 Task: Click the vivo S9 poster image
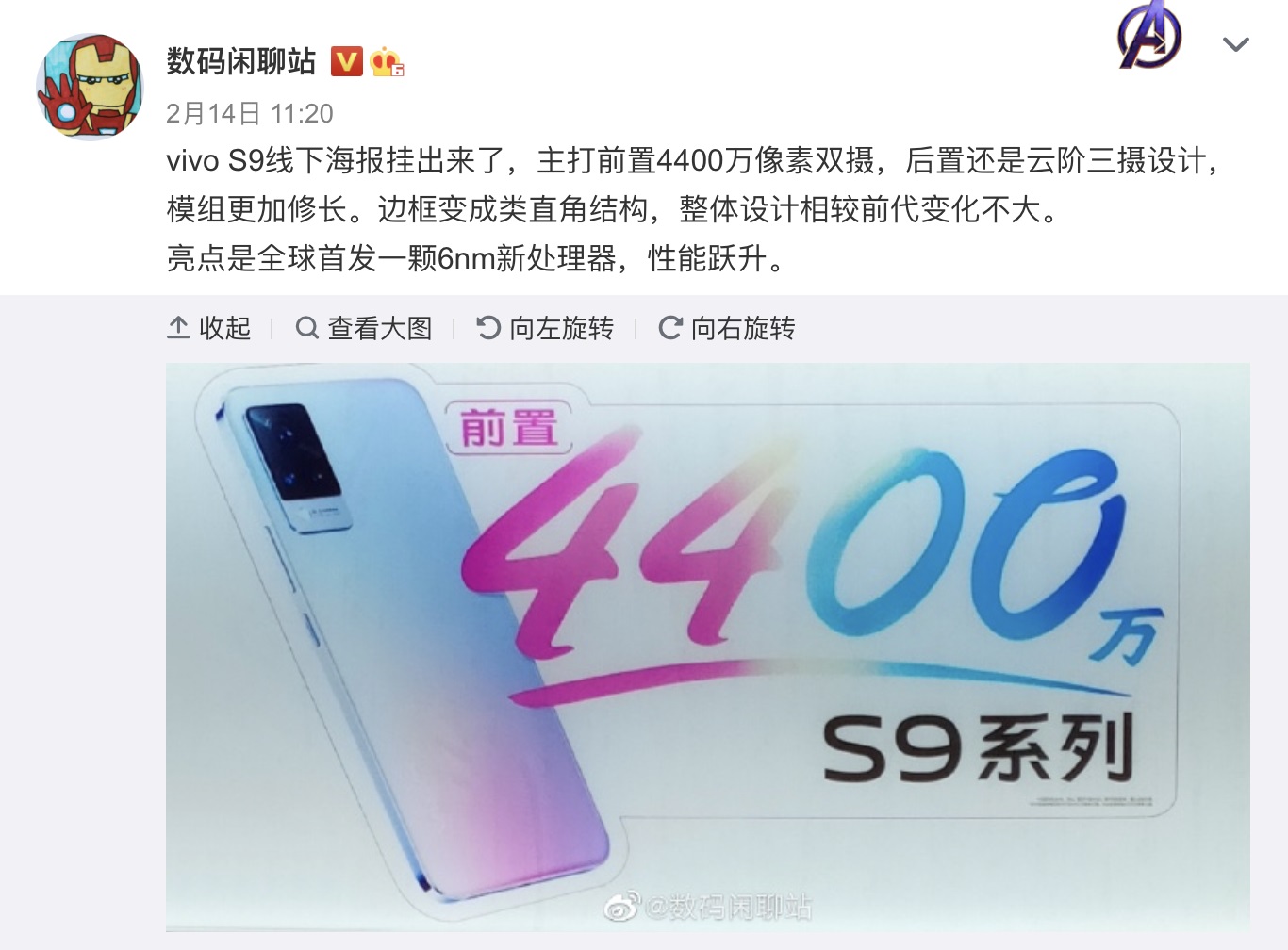(x=708, y=647)
